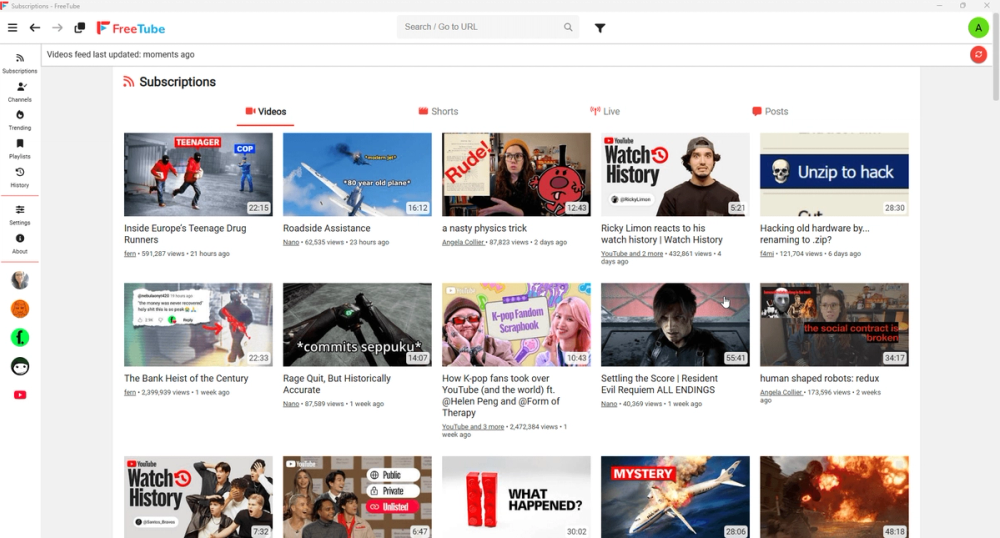This screenshot has width=1000, height=538.
Task: Open the 'Roadside Assistance' video thumbnail
Action: [357, 175]
